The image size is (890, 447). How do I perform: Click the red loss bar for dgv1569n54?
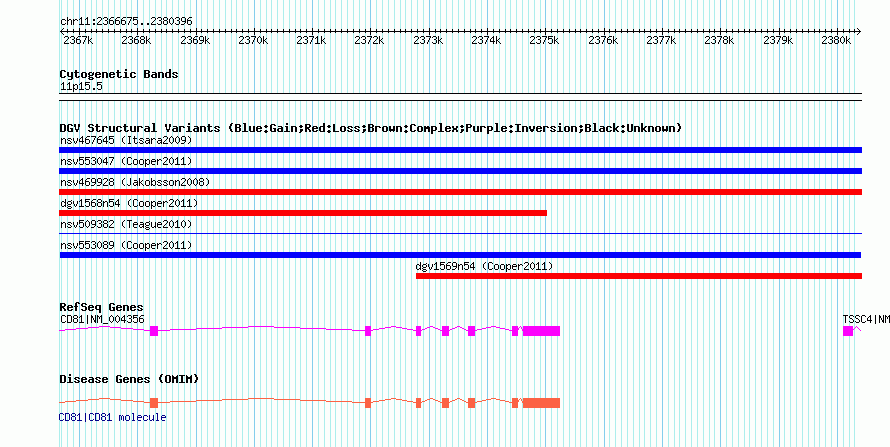639,276
